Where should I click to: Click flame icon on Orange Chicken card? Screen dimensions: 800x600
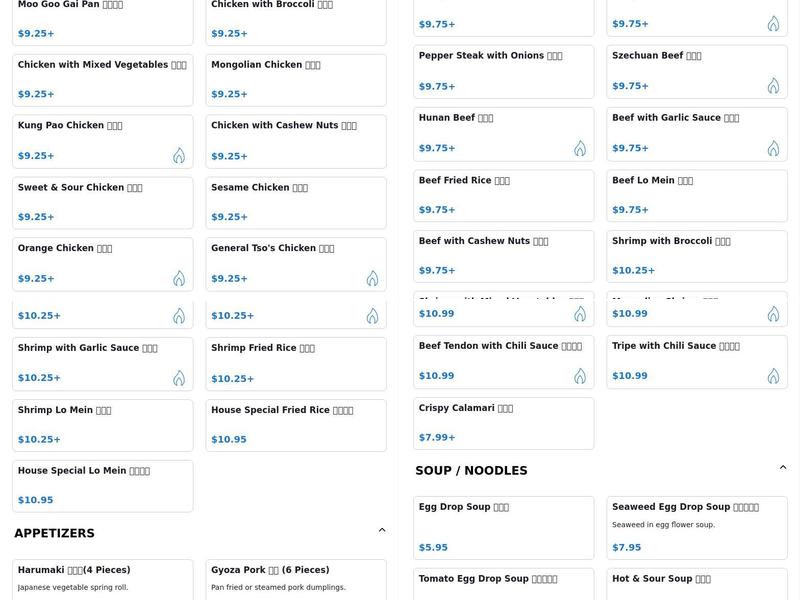179,279
